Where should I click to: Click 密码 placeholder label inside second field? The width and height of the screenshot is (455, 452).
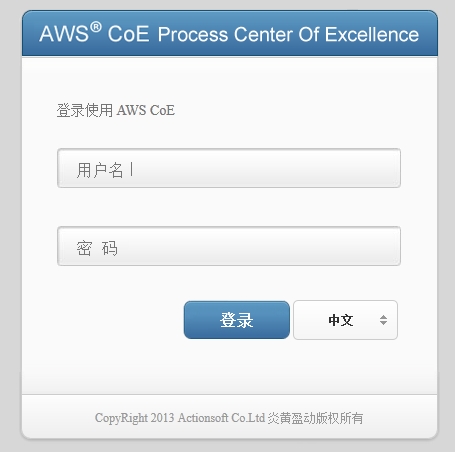coord(97,248)
